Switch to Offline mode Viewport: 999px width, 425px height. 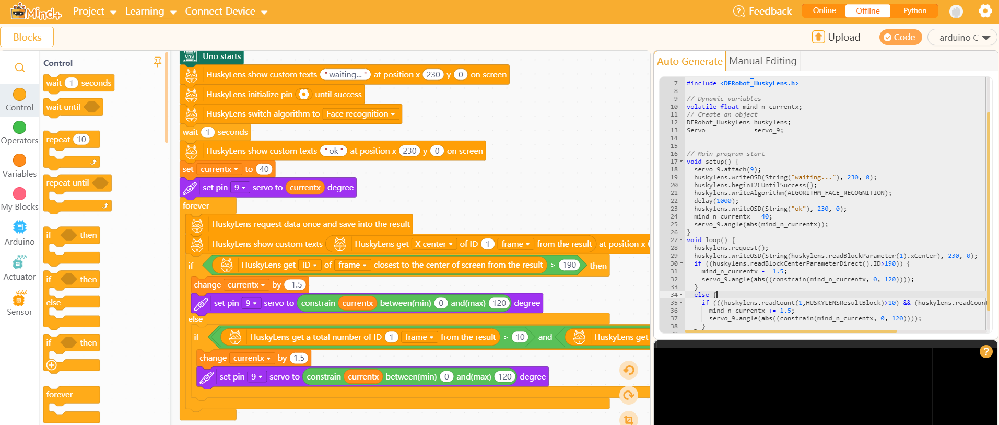click(x=868, y=11)
